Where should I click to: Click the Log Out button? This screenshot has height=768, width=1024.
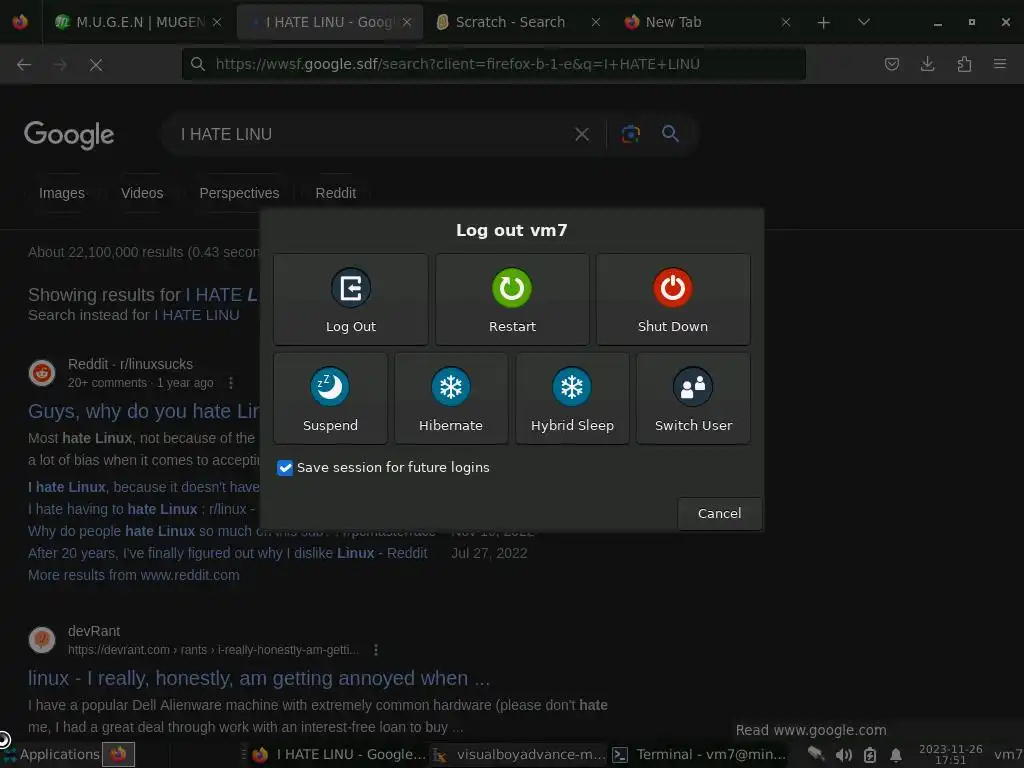(351, 300)
